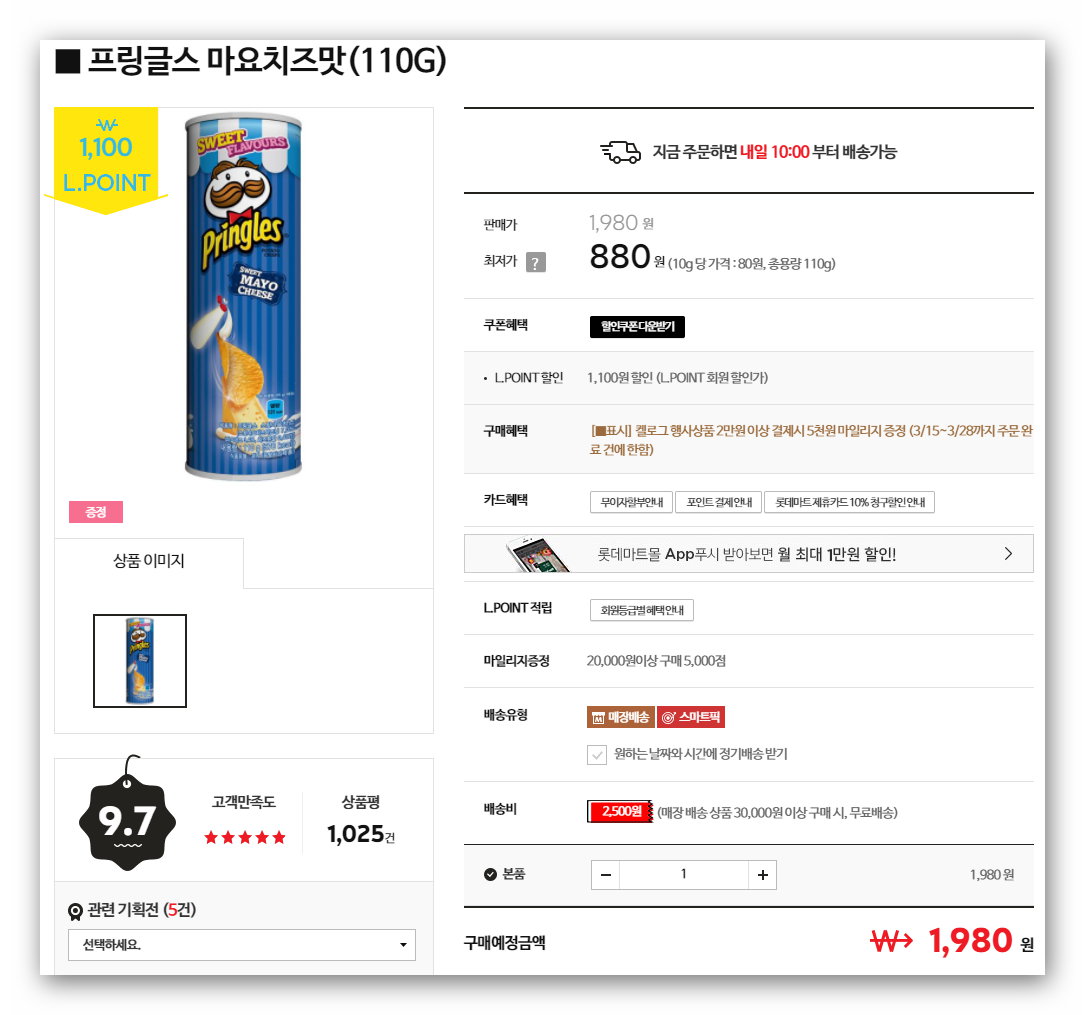Screen dimensions: 1085x1015
Task: Expand the 롯데마트몰 App push banner arrow
Action: pos(1008,554)
